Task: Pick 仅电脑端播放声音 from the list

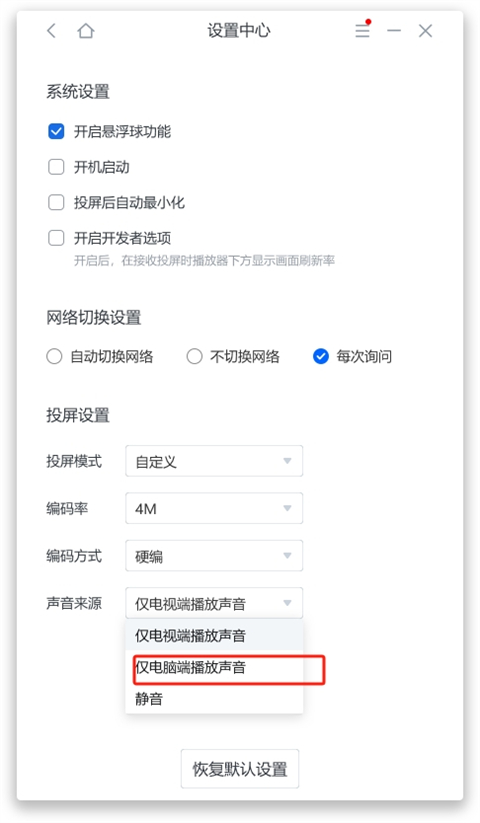Action: 214,668
